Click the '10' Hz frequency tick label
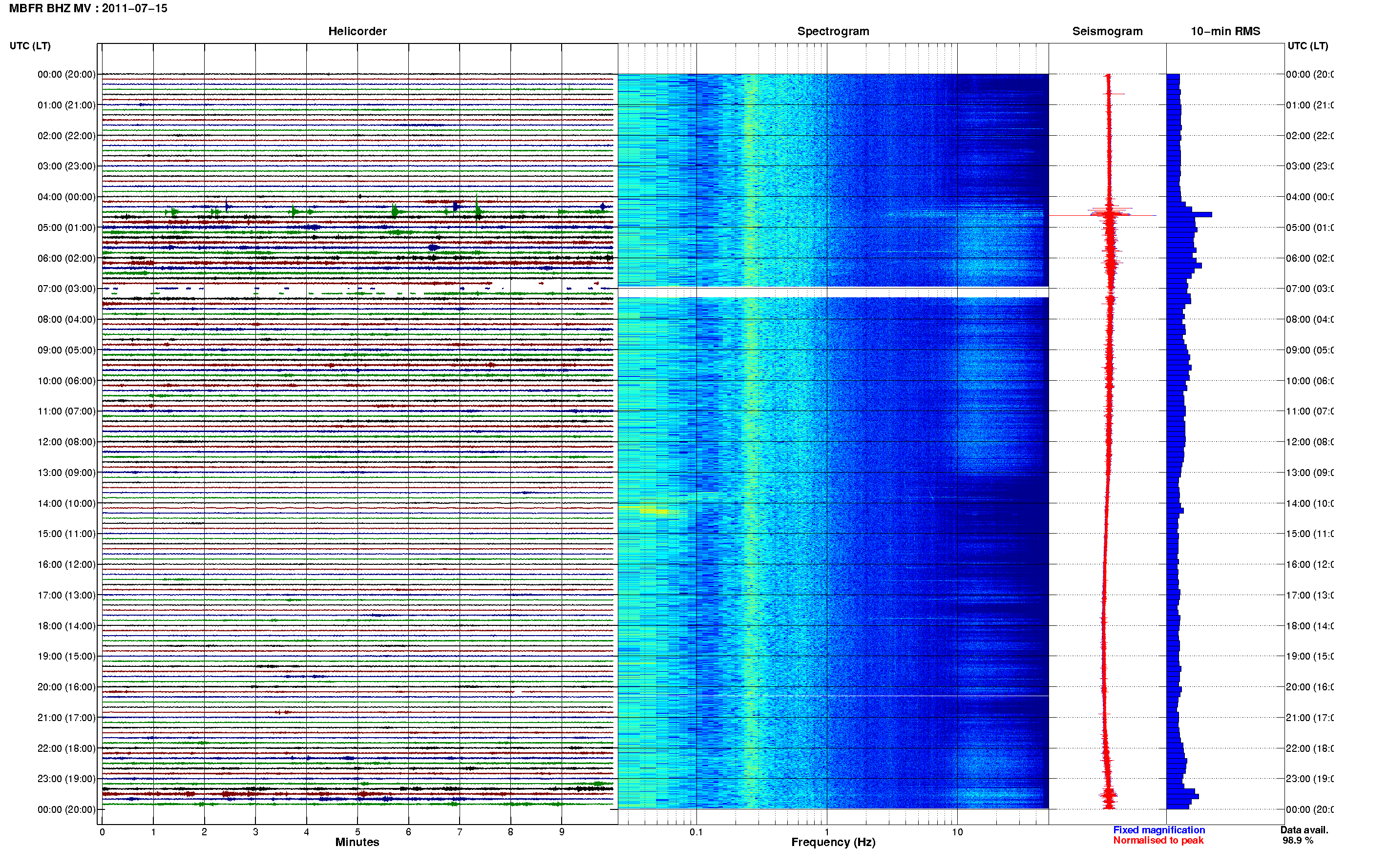The width and height of the screenshot is (1389, 868). [957, 832]
